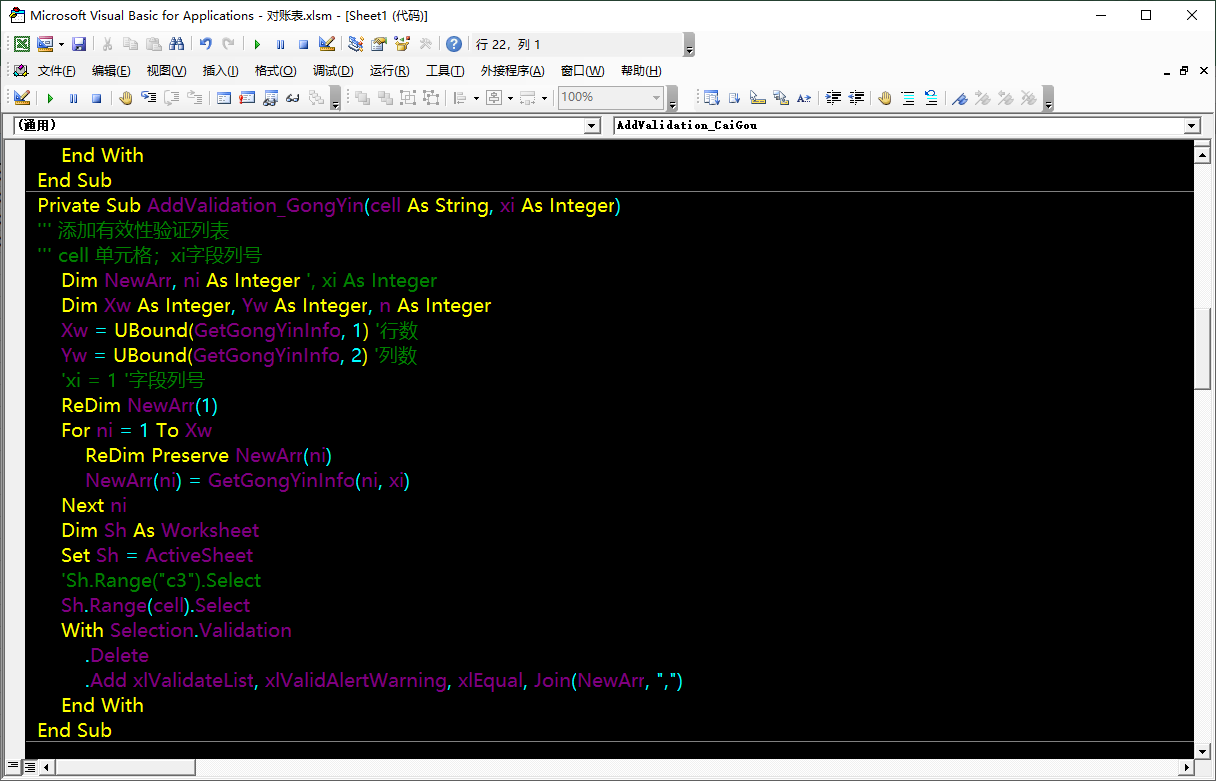Switch to Full Module View at bottom left
The image size is (1216, 781).
coord(30,767)
